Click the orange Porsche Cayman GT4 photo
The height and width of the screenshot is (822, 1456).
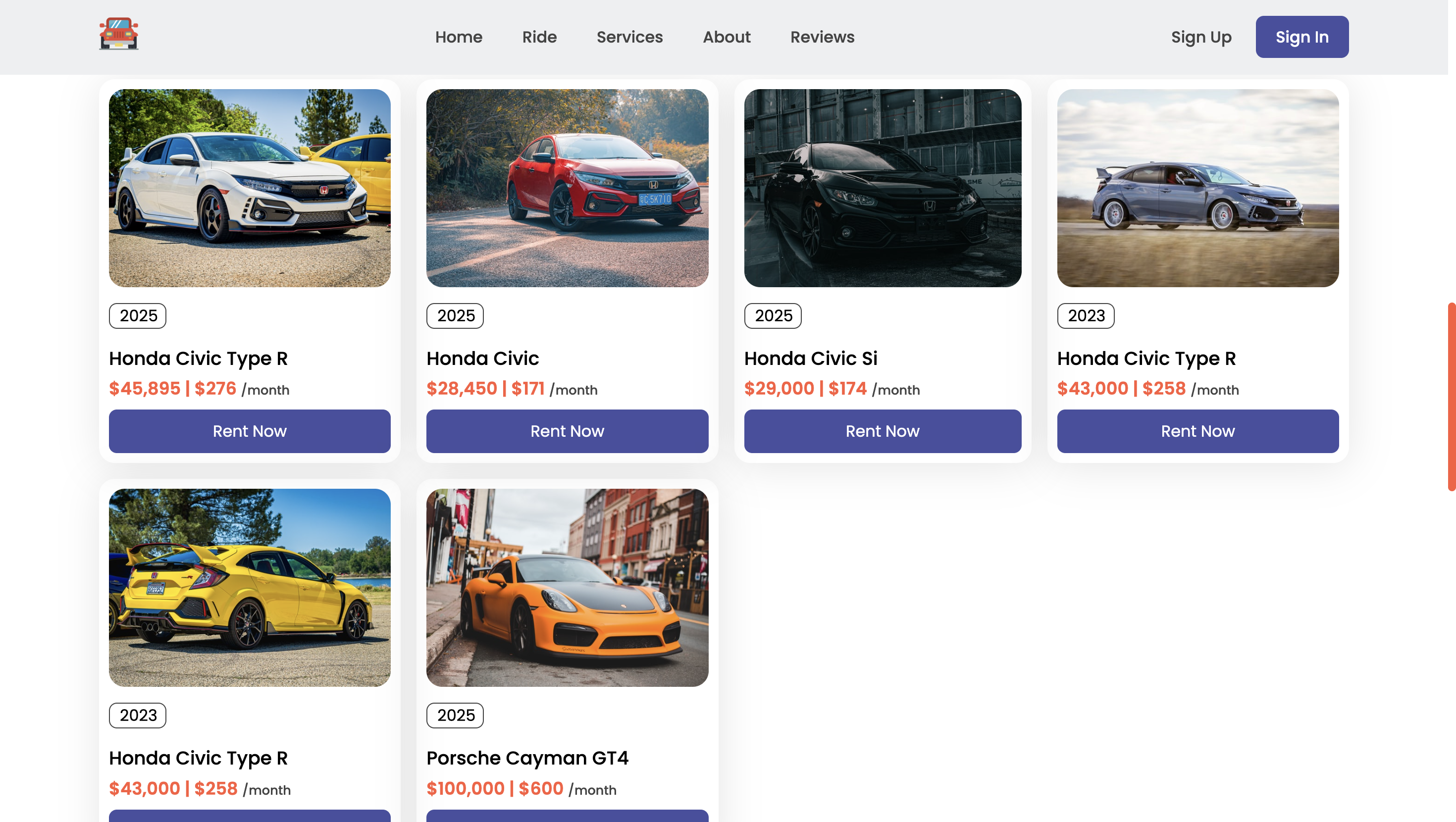point(567,587)
